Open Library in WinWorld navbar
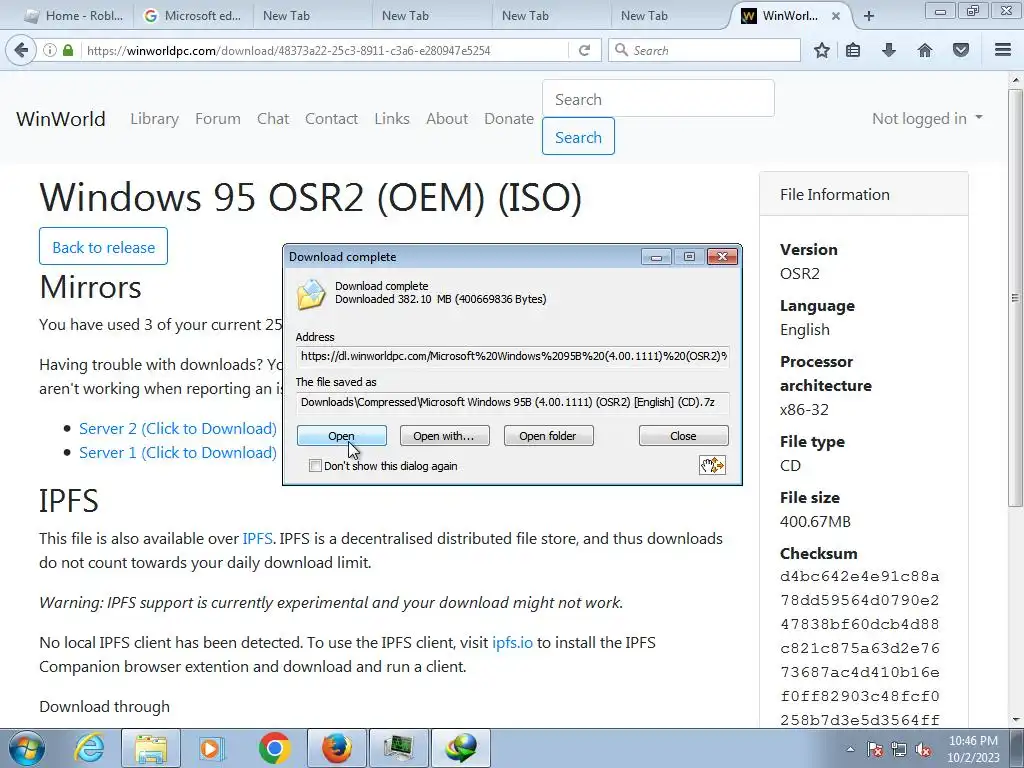1024x768 pixels. [x=154, y=118]
